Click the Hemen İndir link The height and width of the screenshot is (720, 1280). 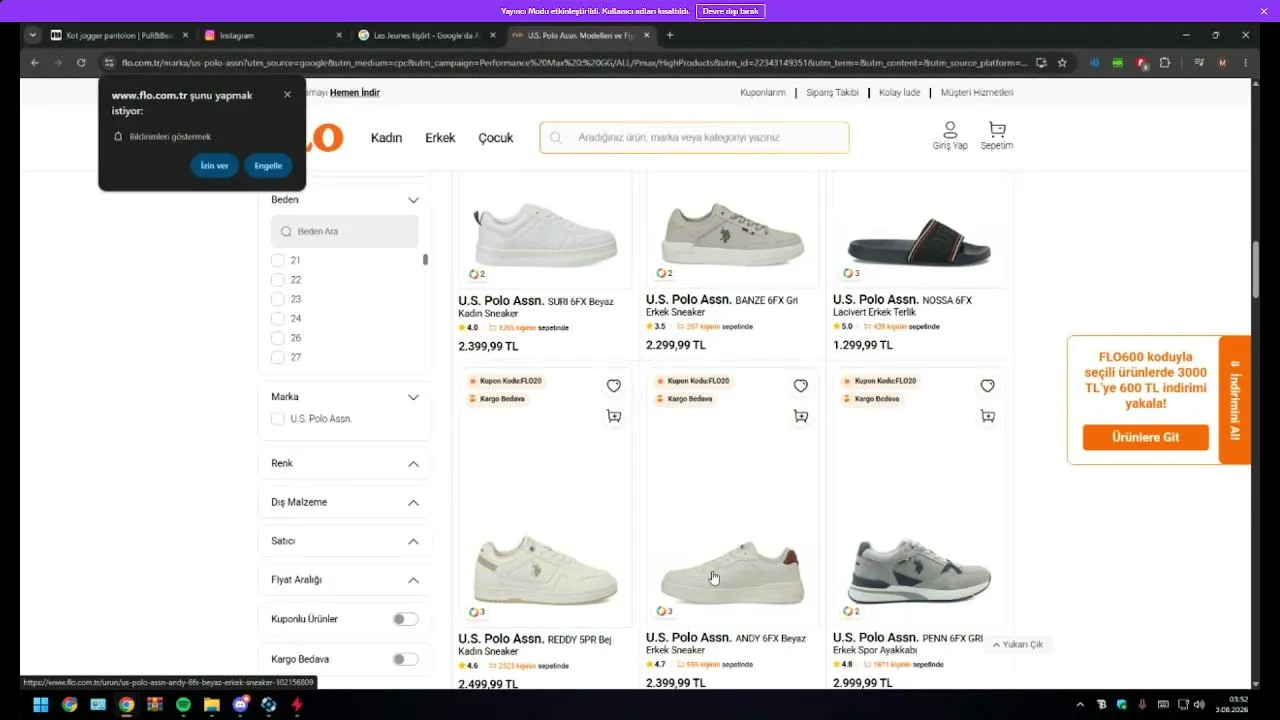355,93
